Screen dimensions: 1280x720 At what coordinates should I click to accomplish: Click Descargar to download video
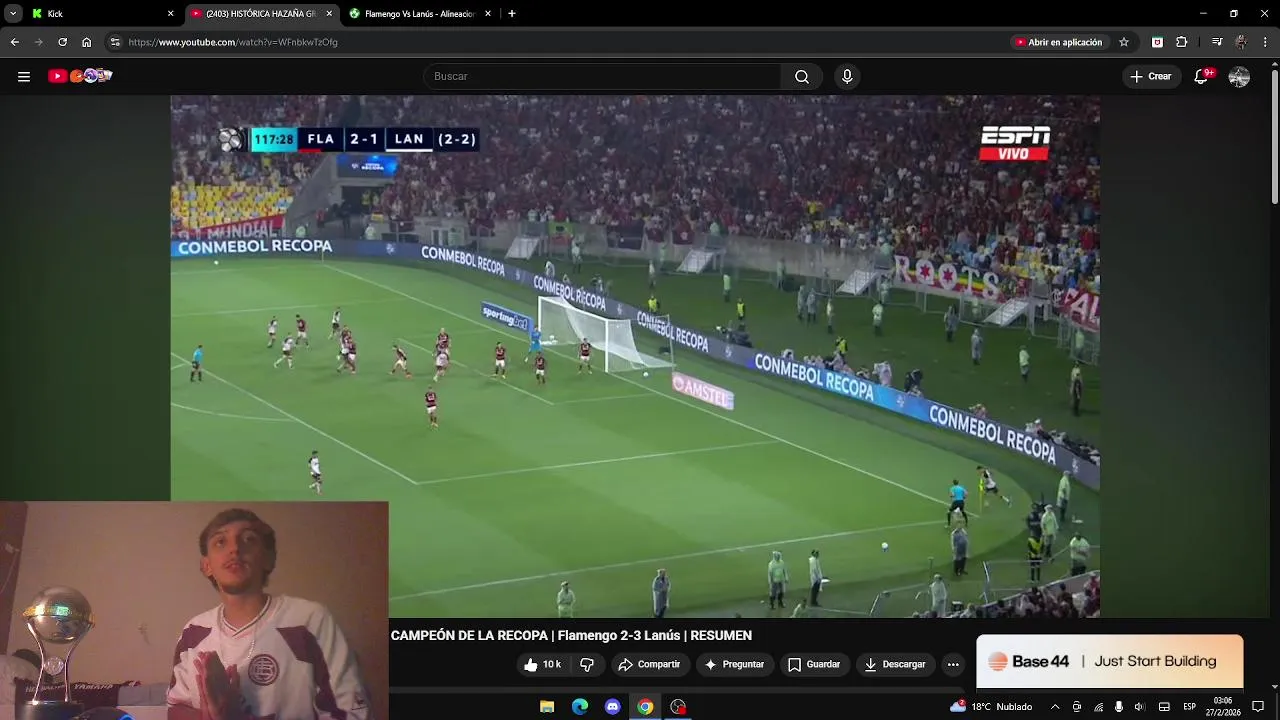click(895, 664)
